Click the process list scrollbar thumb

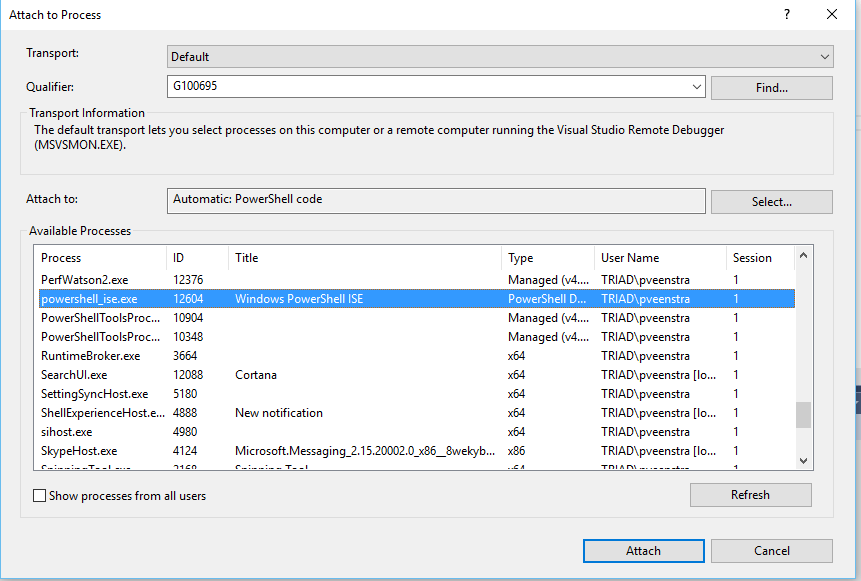click(x=803, y=415)
